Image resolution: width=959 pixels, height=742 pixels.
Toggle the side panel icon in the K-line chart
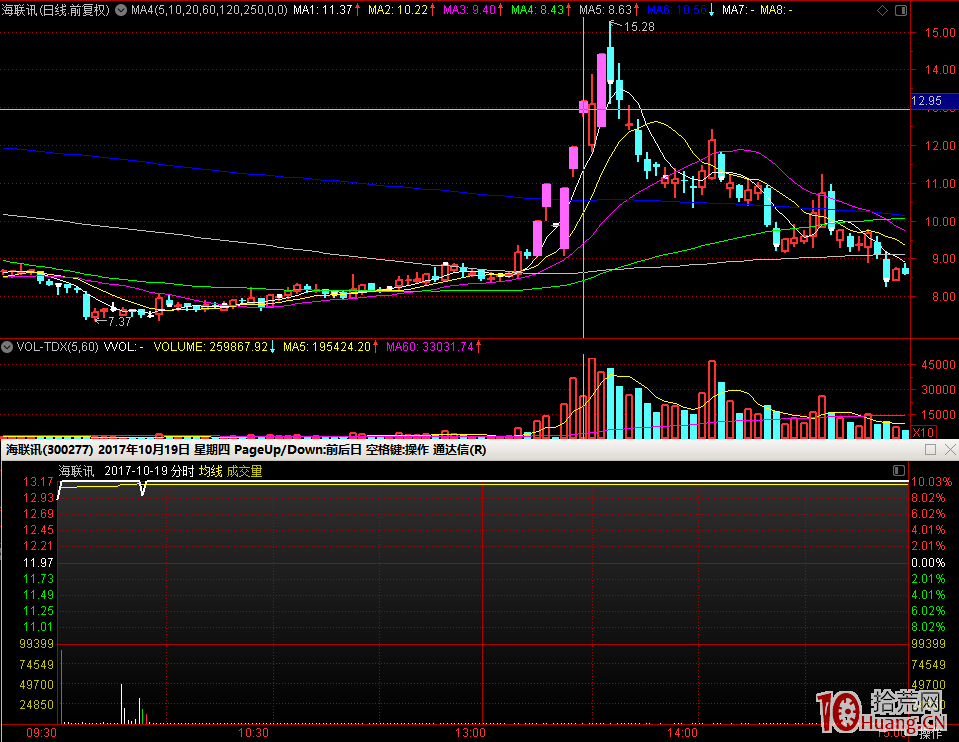pos(901,10)
